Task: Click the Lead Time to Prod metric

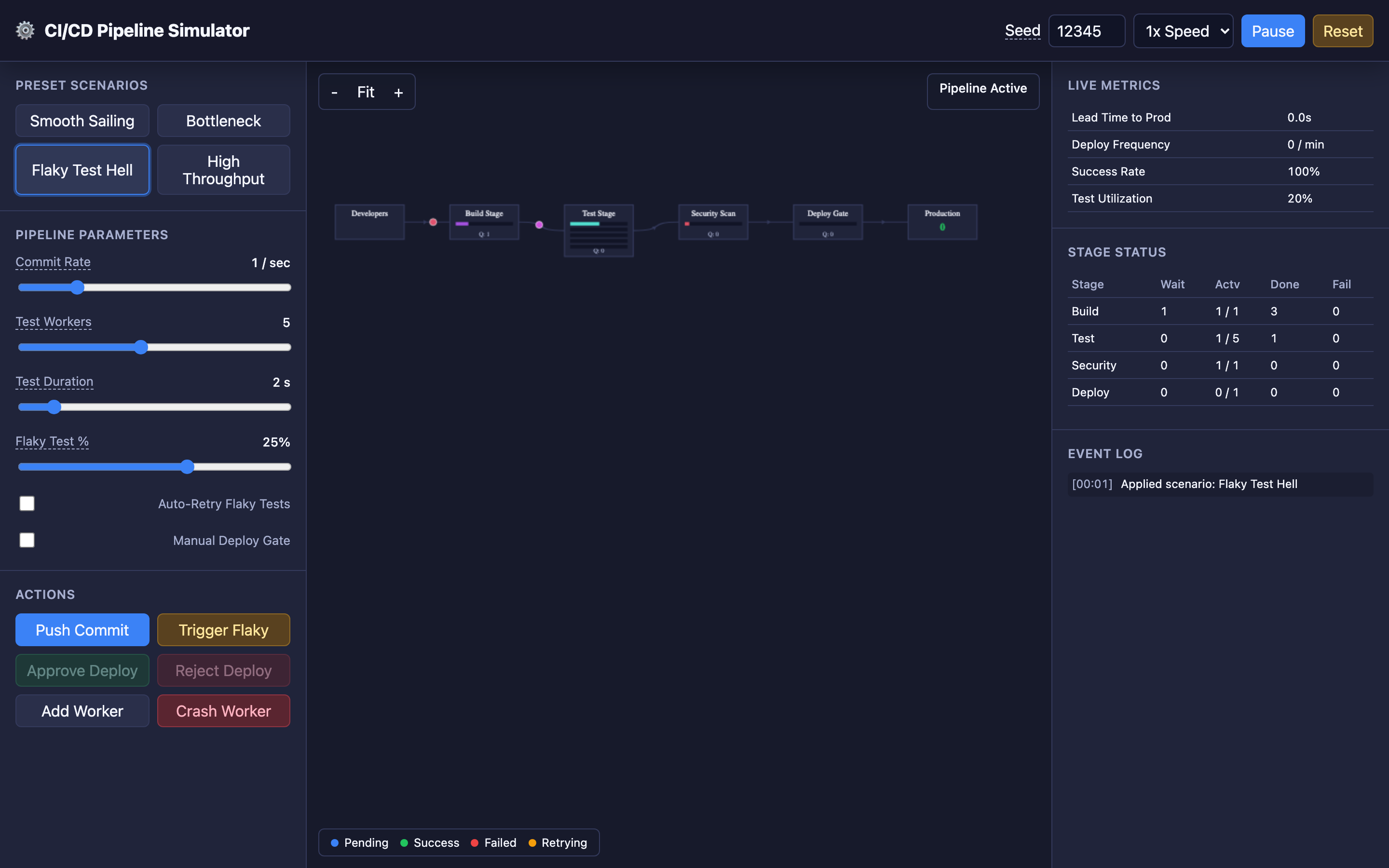Action: (1220, 117)
